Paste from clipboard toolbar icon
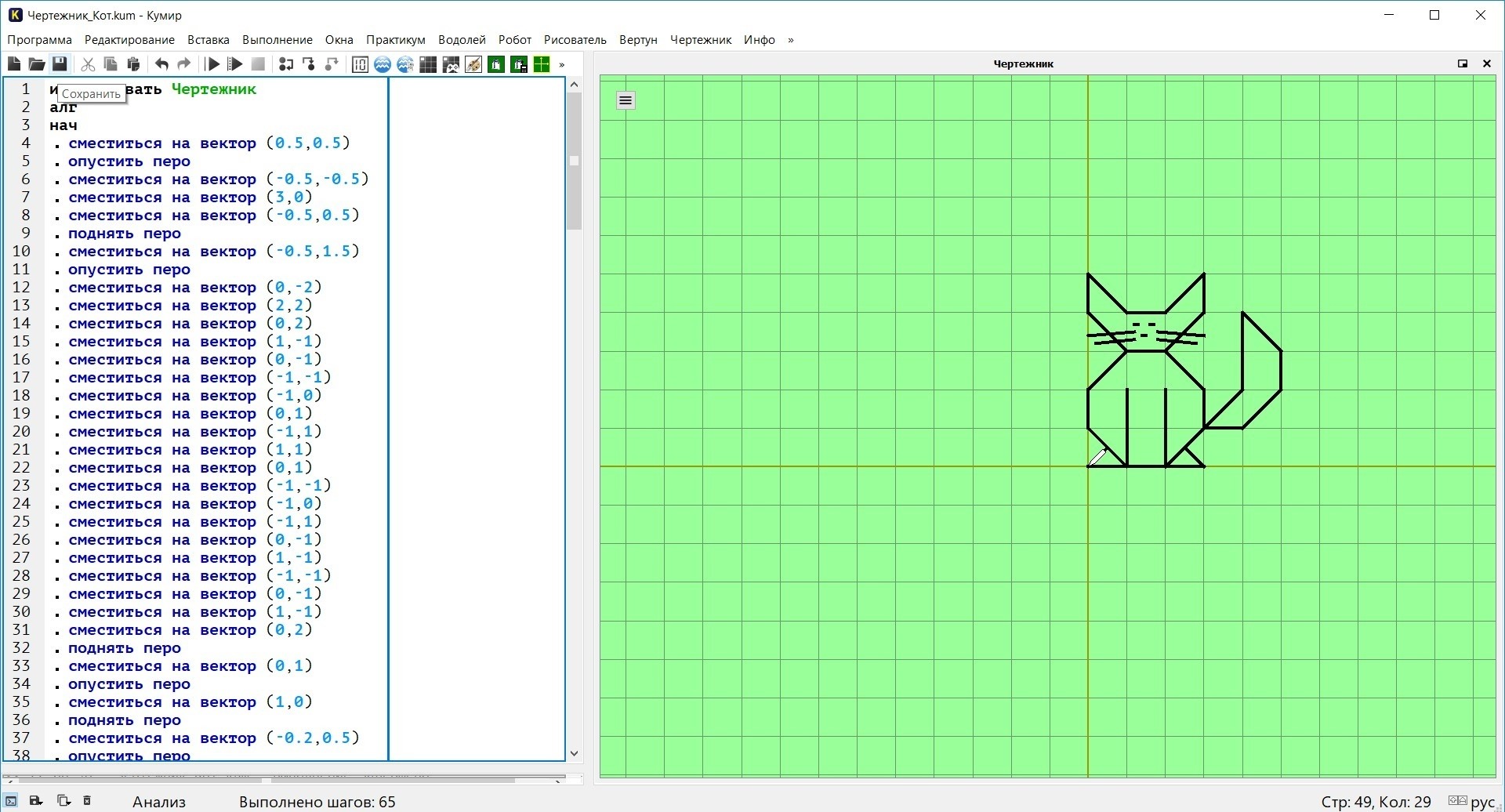Viewport: 1505px width, 812px height. (x=133, y=64)
